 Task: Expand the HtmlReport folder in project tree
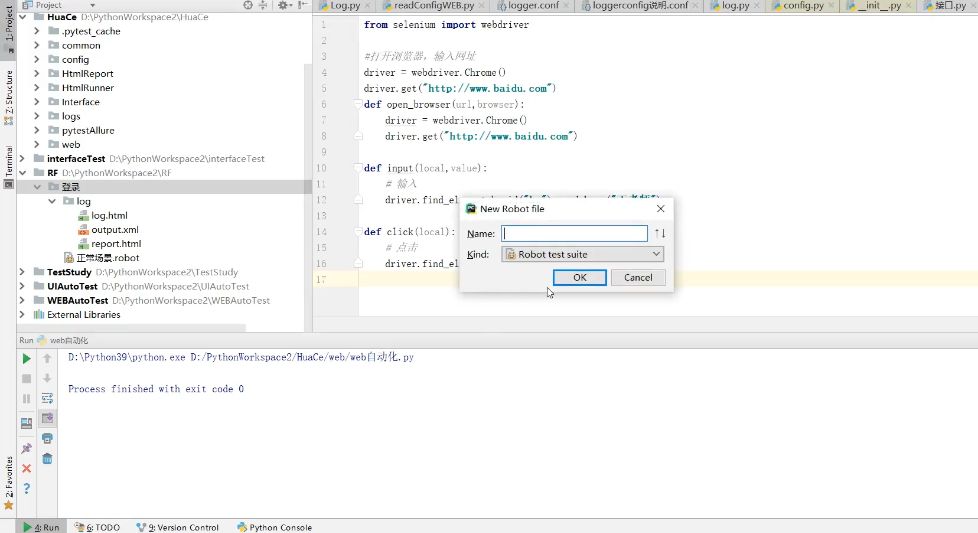point(37,74)
